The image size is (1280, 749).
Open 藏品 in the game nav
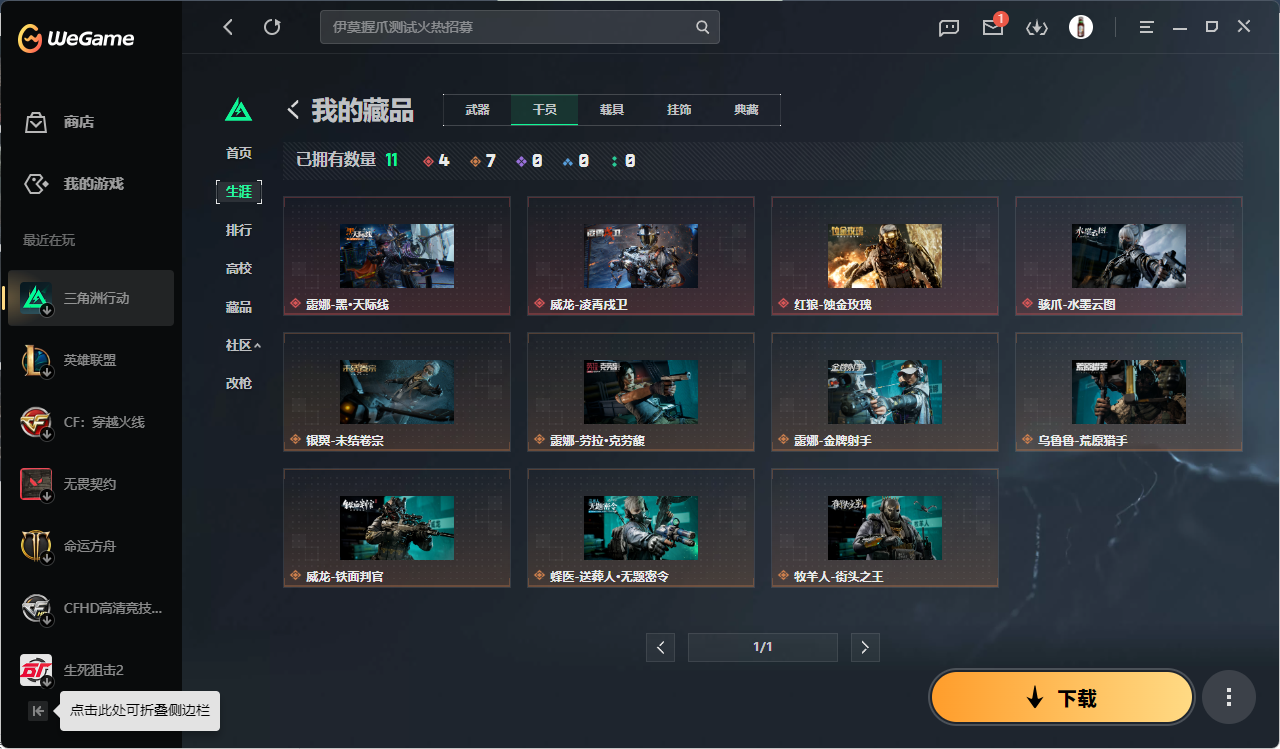[x=239, y=307]
